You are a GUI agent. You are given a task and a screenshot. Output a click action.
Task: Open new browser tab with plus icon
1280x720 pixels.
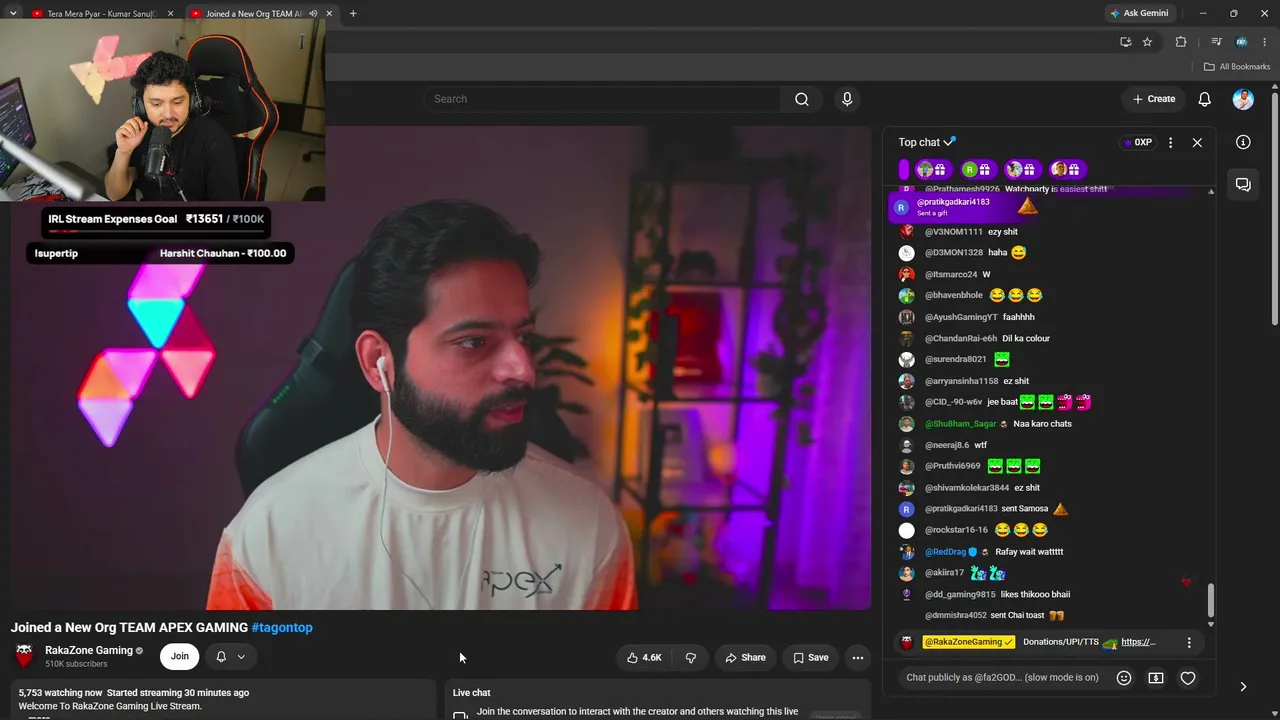[353, 13]
